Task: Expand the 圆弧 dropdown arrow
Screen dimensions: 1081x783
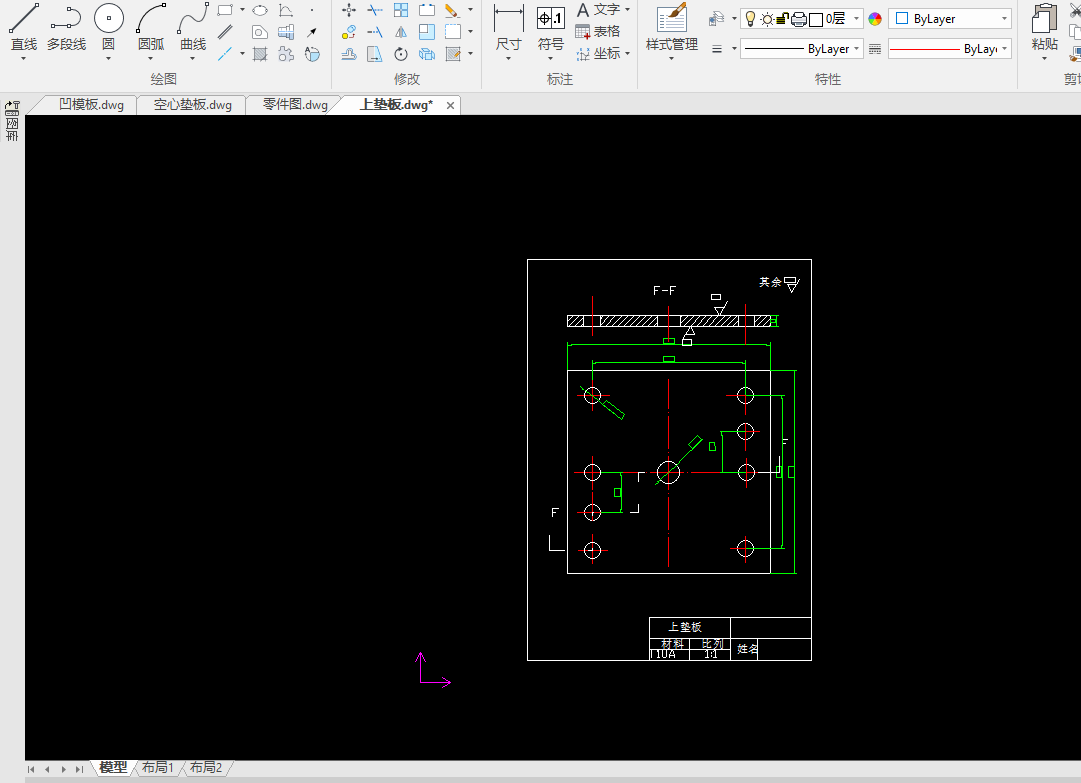Action: pyautogui.click(x=151, y=59)
